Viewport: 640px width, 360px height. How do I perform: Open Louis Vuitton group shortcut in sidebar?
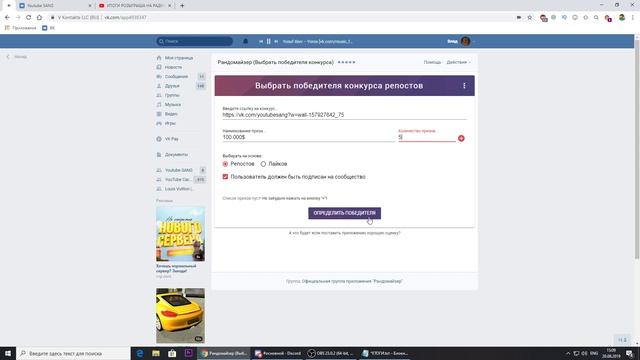178,189
